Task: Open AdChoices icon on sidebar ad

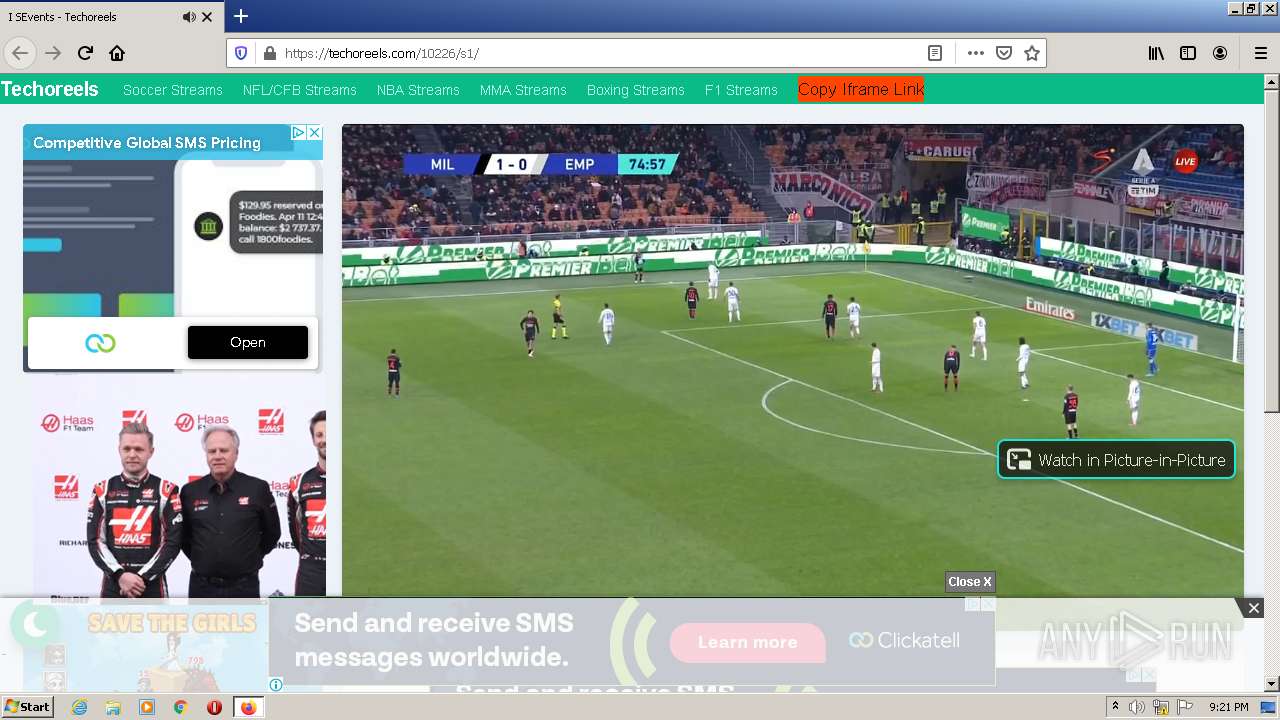Action: [298, 132]
